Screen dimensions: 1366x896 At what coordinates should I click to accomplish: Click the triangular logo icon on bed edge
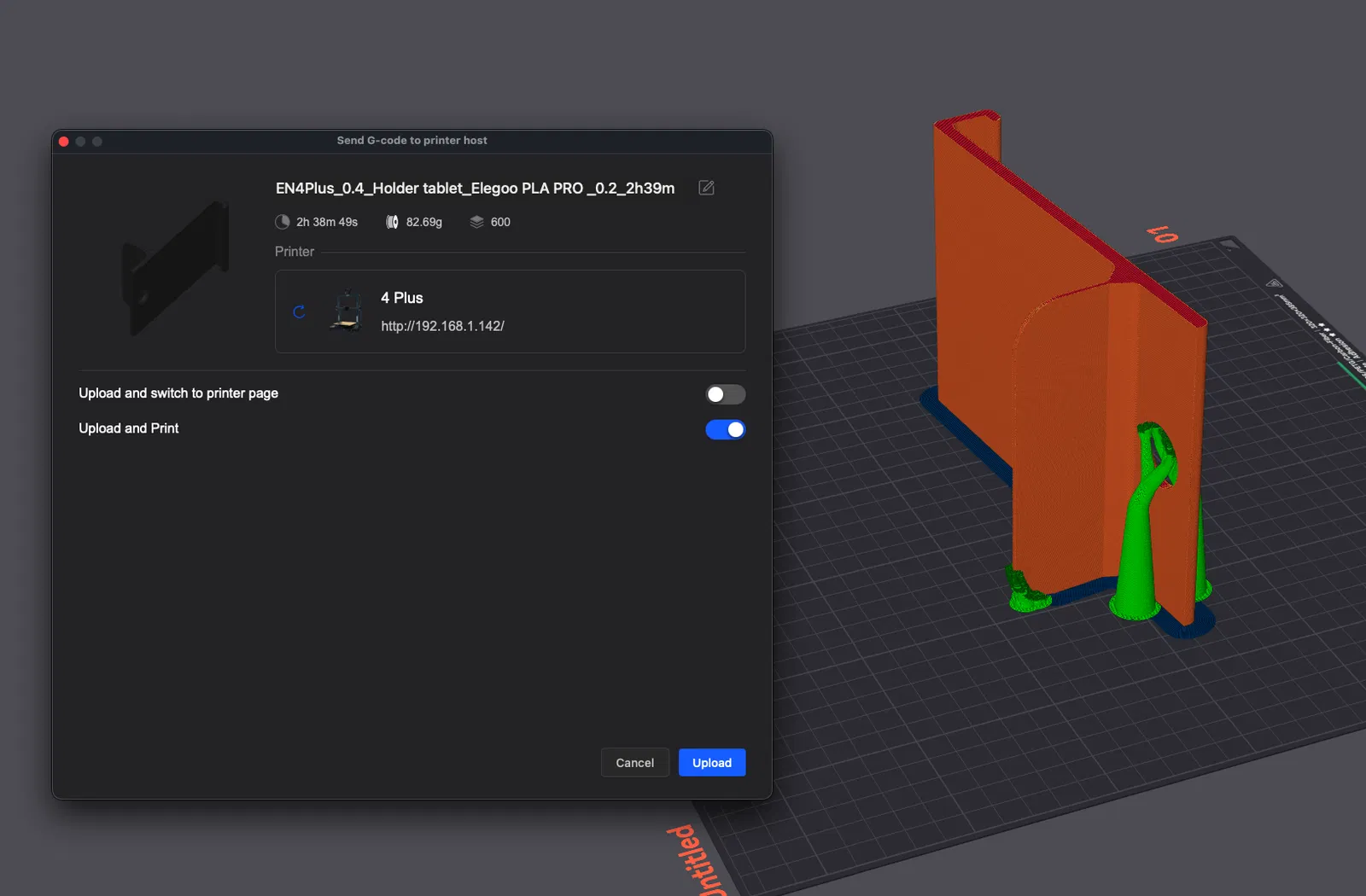1274,283
